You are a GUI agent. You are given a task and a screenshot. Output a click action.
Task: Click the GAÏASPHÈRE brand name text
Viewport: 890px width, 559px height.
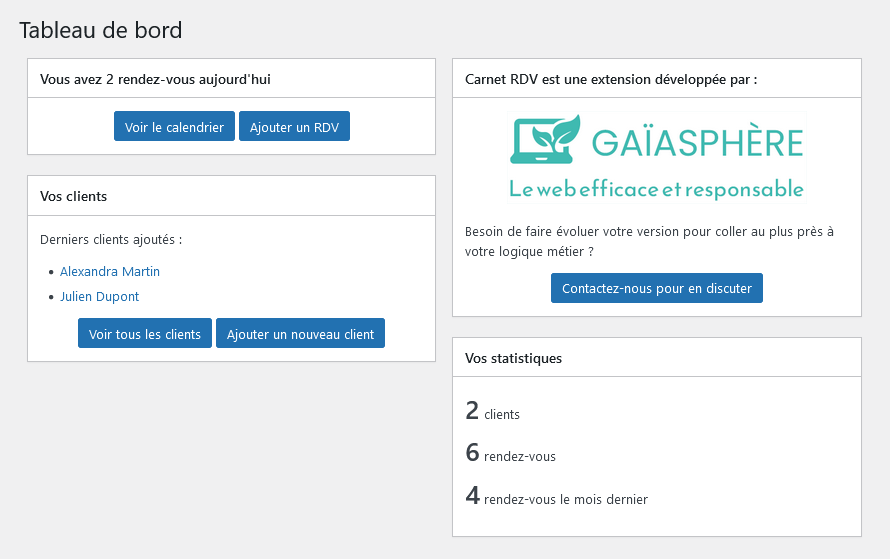click(x=697, y=142)
